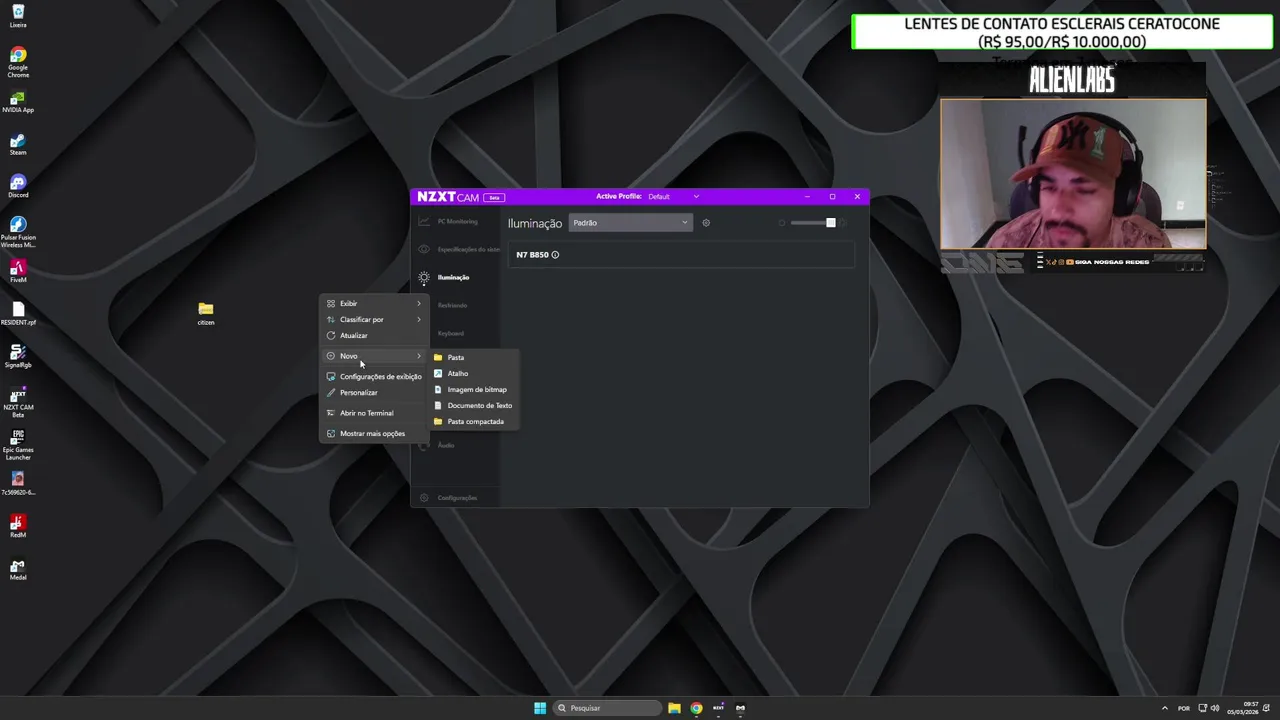Click the brightness slider handle in Iluminação
The image size is (1280, 720).
pos(830,223)
